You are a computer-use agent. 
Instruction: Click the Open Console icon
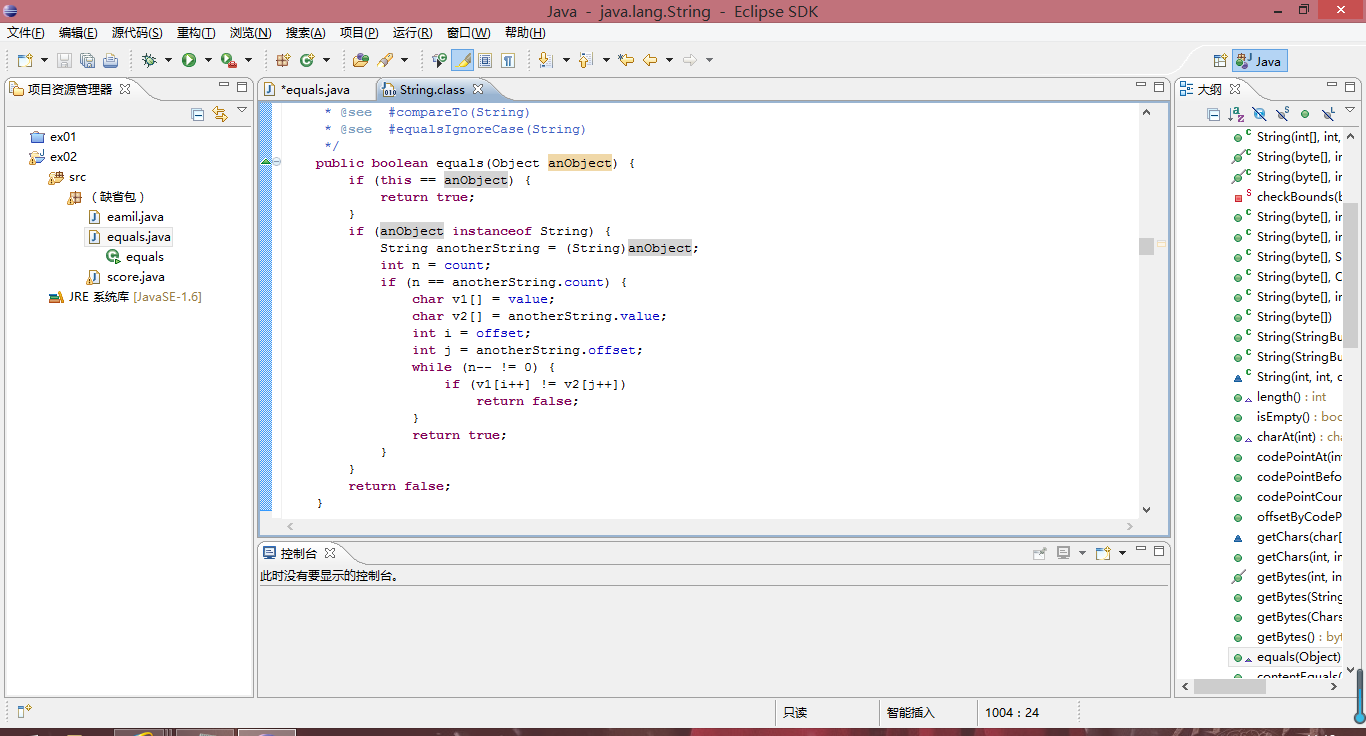pyautogui.click(x=1103, y=552)
